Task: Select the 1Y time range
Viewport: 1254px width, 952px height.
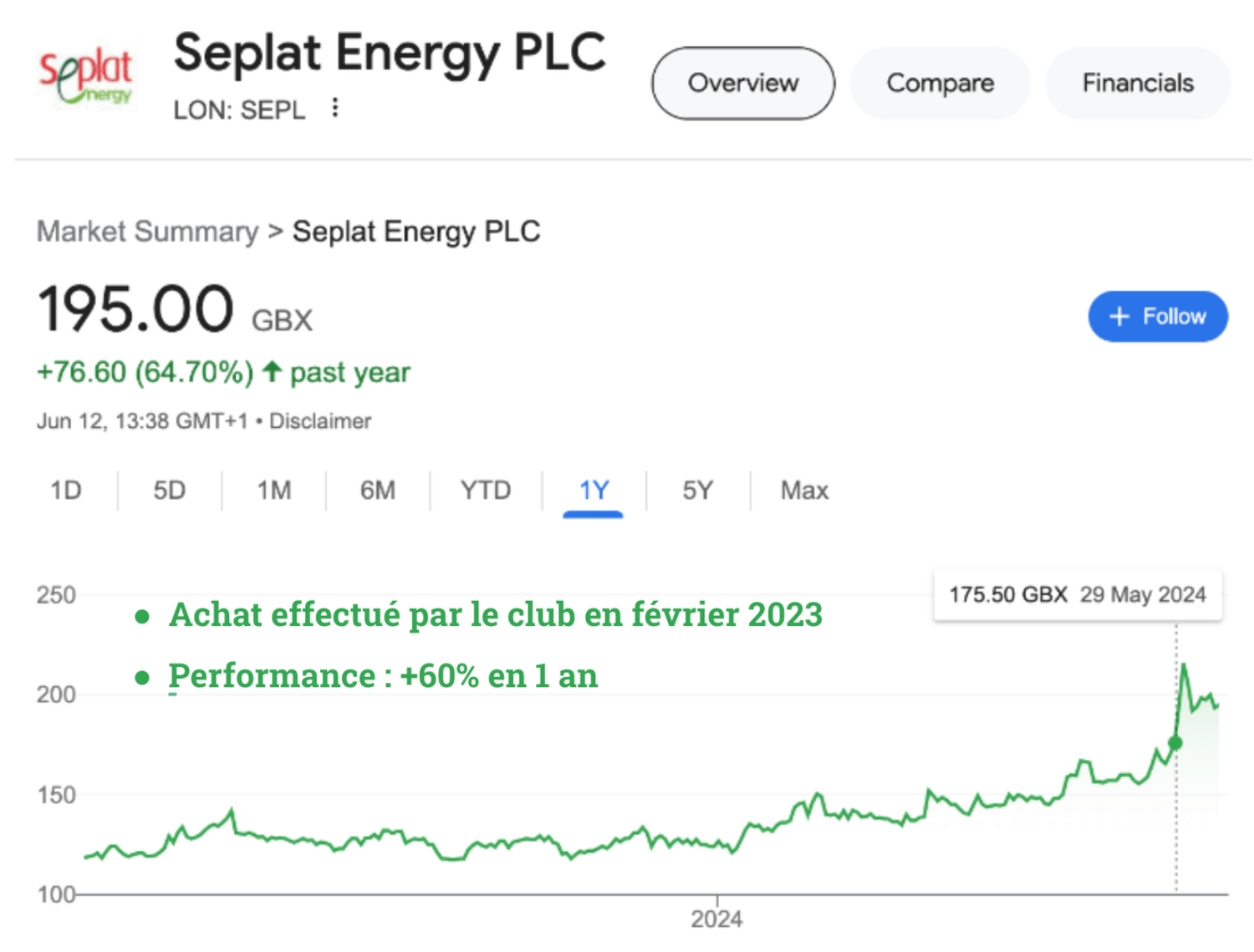Action: (x=594, y=490)
